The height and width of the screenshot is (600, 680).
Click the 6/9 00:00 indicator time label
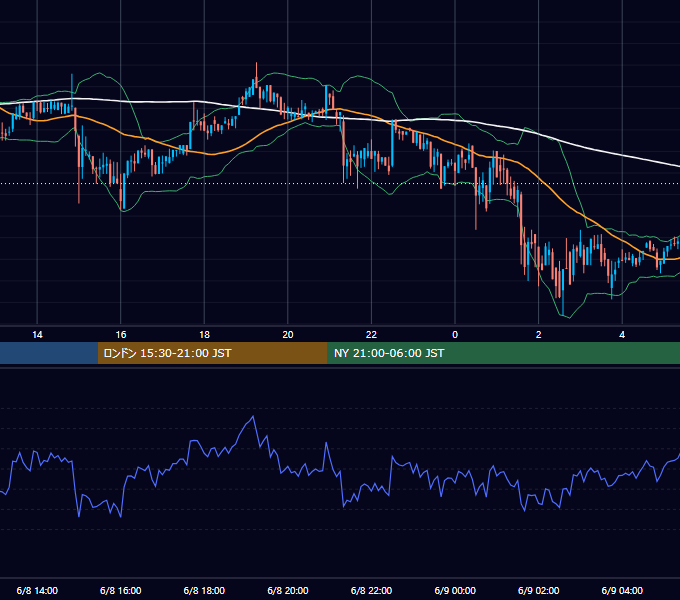(455, 590)
